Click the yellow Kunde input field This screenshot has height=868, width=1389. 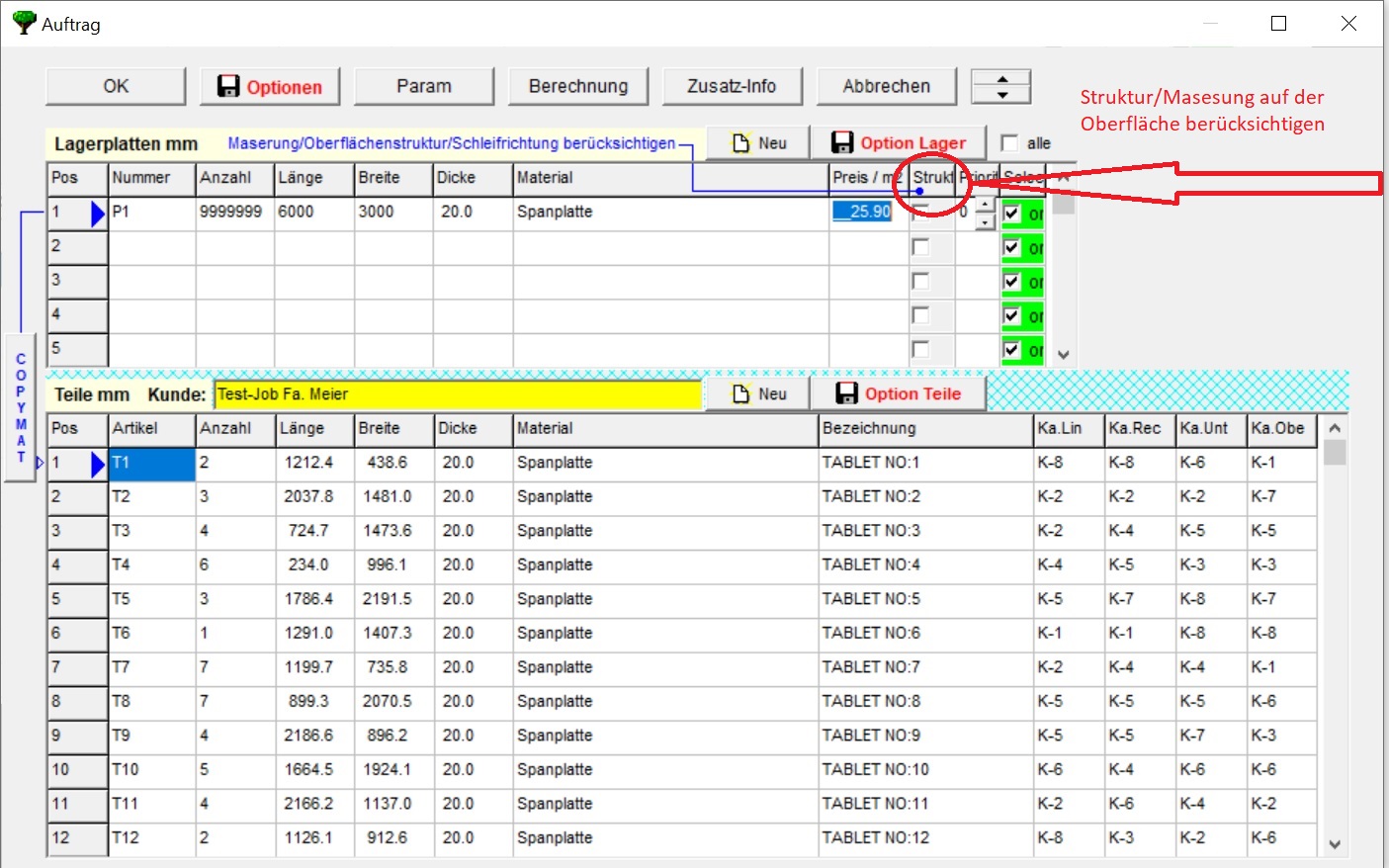point(458,394)
